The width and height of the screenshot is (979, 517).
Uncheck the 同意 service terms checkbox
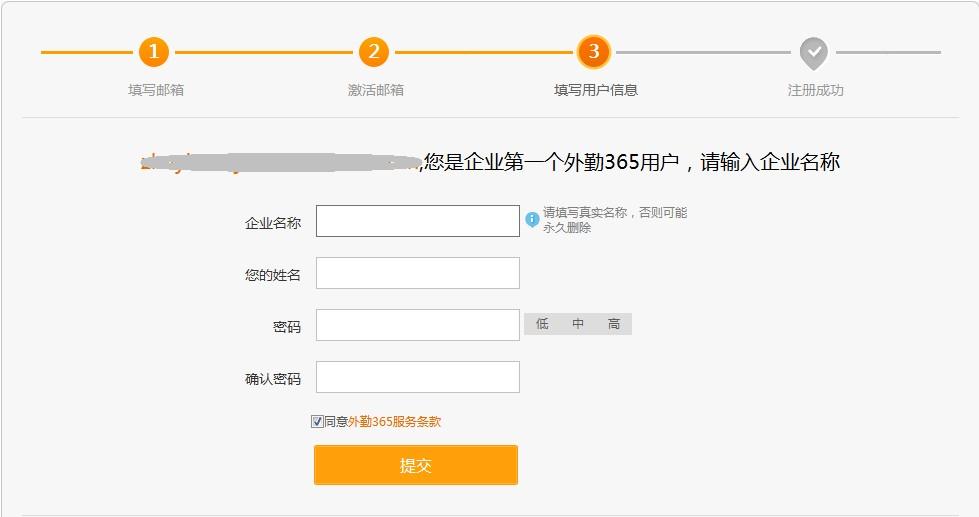317,422
